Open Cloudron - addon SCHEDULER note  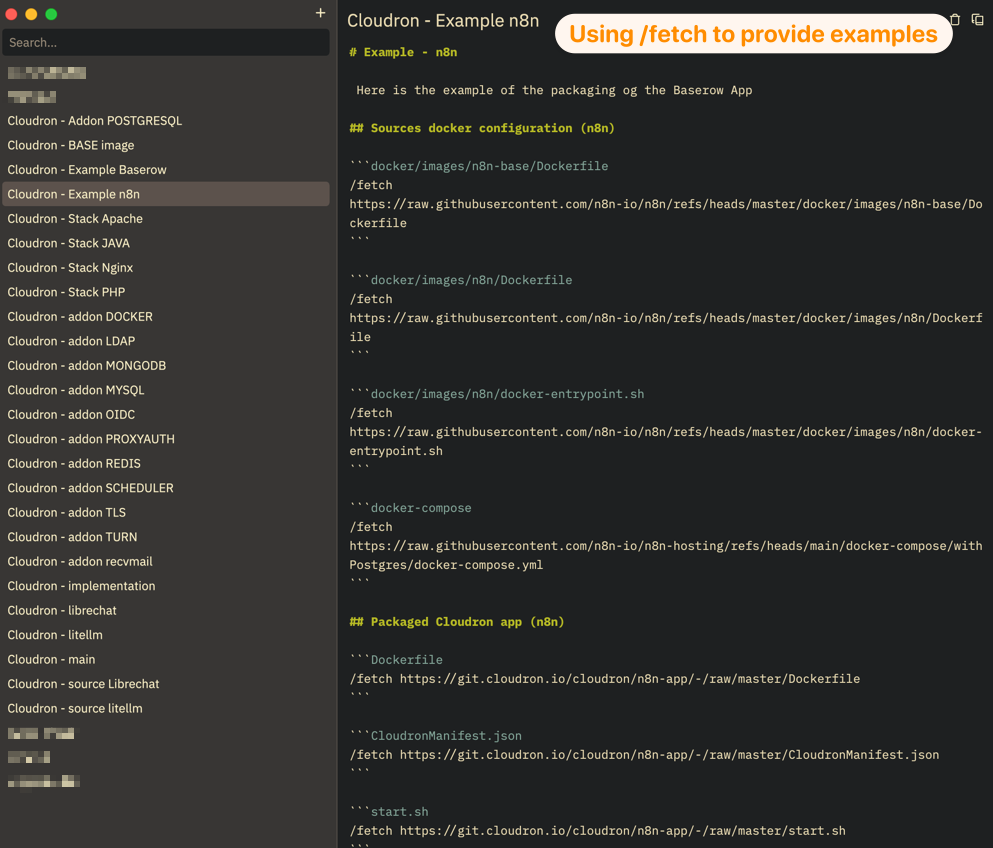tap(166, 488)
